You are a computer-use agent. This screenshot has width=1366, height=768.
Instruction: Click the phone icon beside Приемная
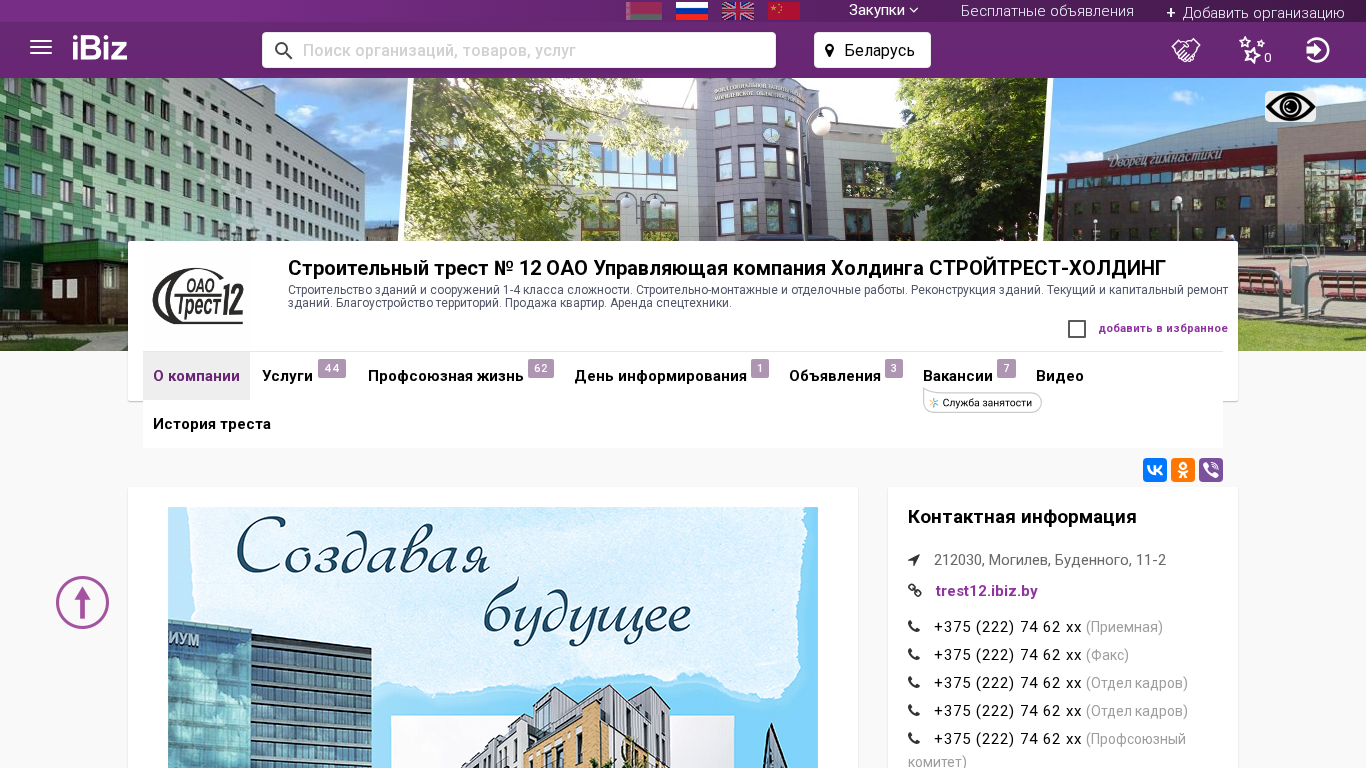[914, 627]
